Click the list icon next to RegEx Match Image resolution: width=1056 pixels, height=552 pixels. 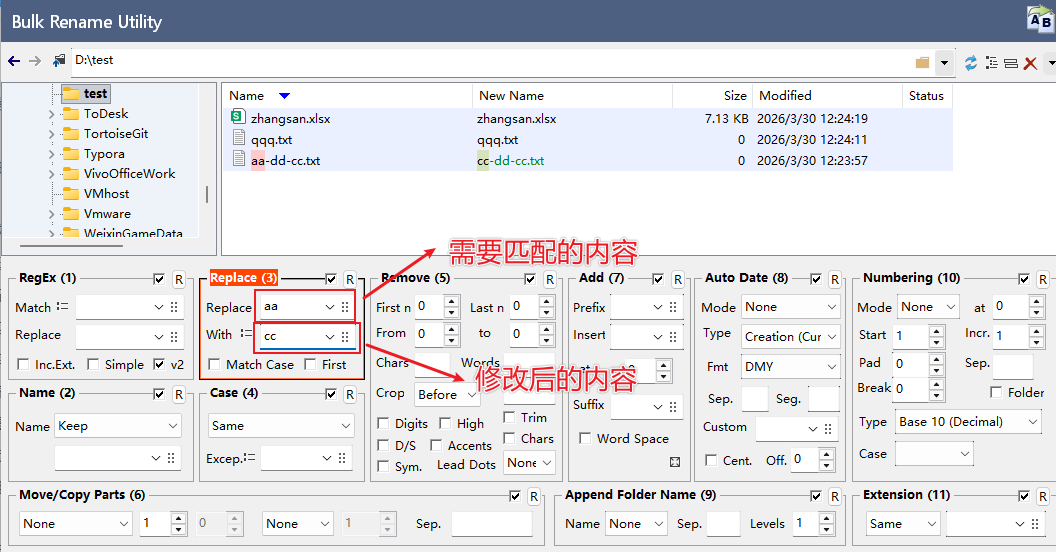[x=63, y=307]
